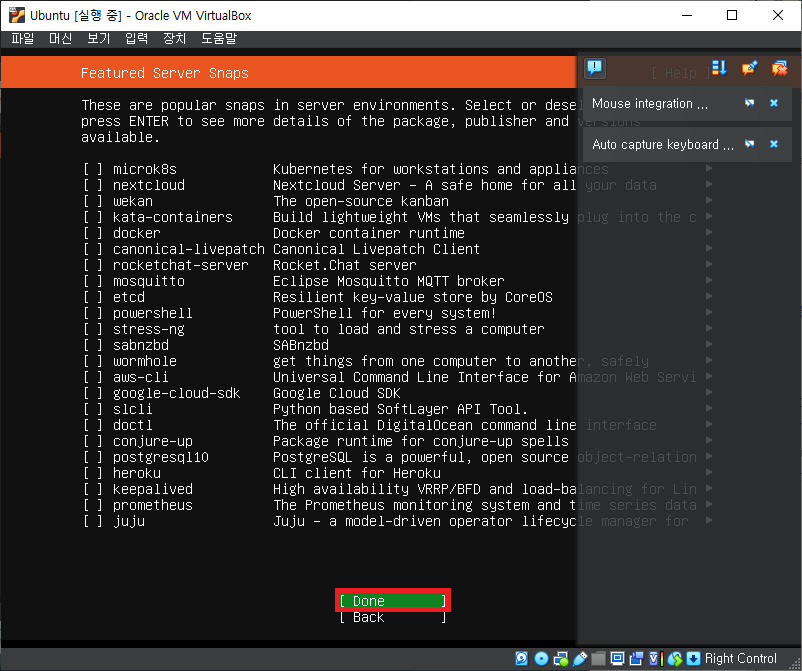Click the screen recording status icon

coord(636,659)
